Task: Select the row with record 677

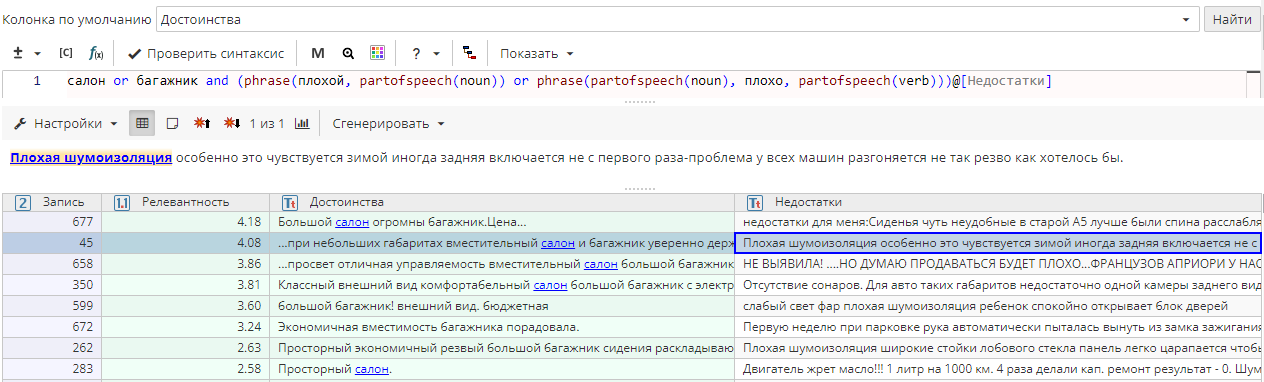Action: click(x=632, y=222)
